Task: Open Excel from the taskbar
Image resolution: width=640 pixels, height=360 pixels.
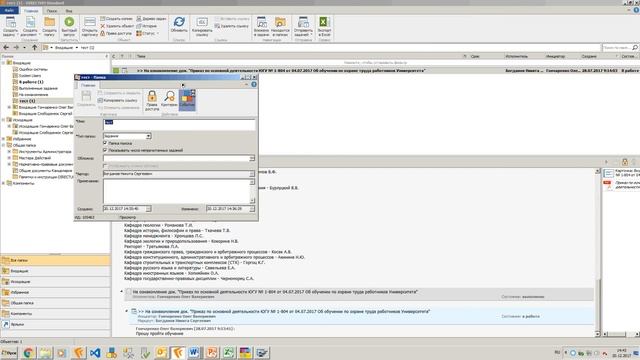Action: 228,353
